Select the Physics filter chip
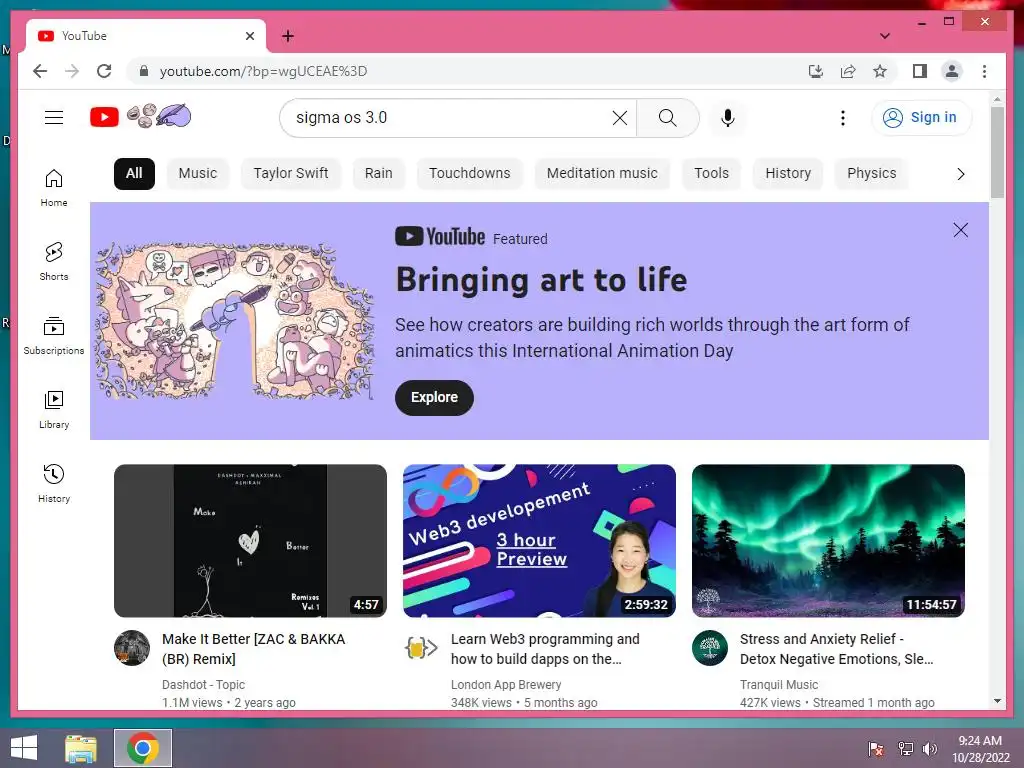This screenshot has height=768, width=1024. 871,174
